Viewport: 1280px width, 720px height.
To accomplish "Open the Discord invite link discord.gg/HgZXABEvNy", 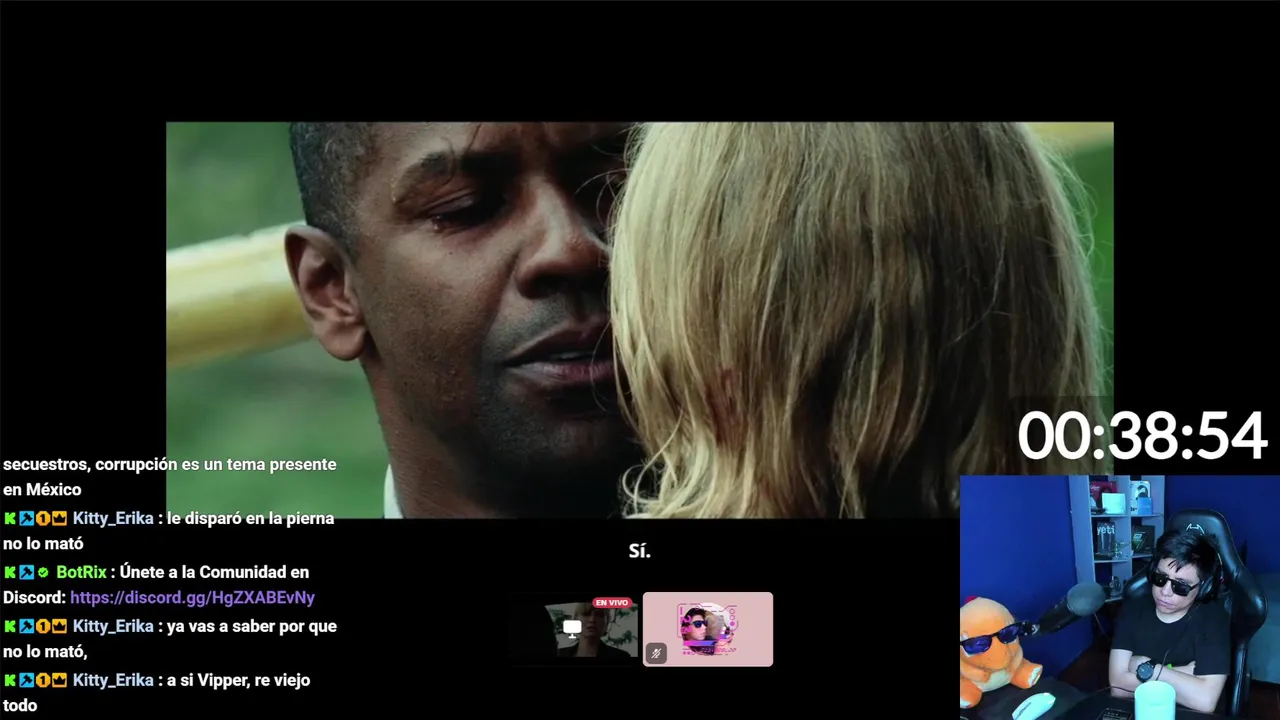I will click(x=192, y=598).
